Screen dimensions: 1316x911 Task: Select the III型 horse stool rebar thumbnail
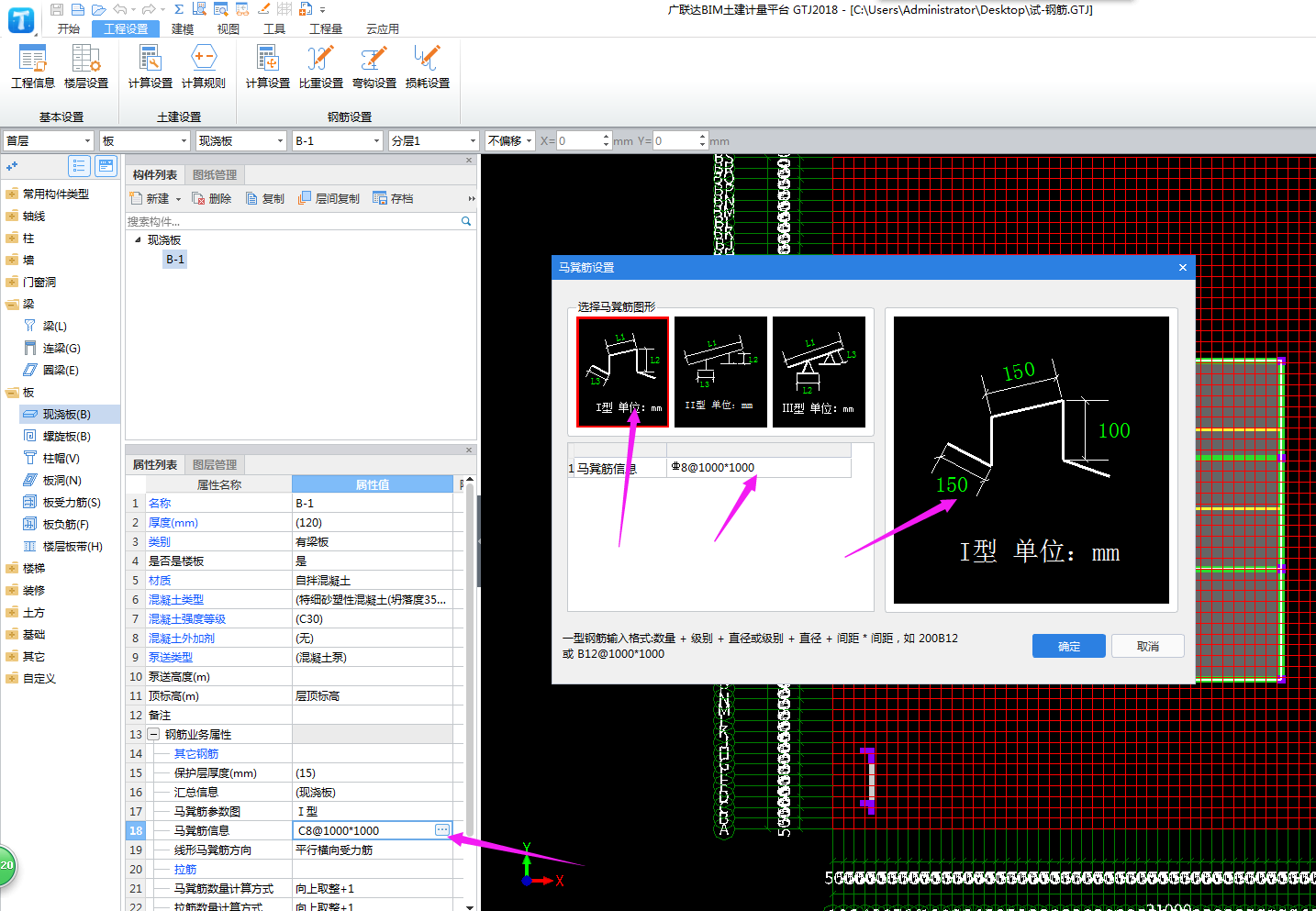click(x=819, y=372)
